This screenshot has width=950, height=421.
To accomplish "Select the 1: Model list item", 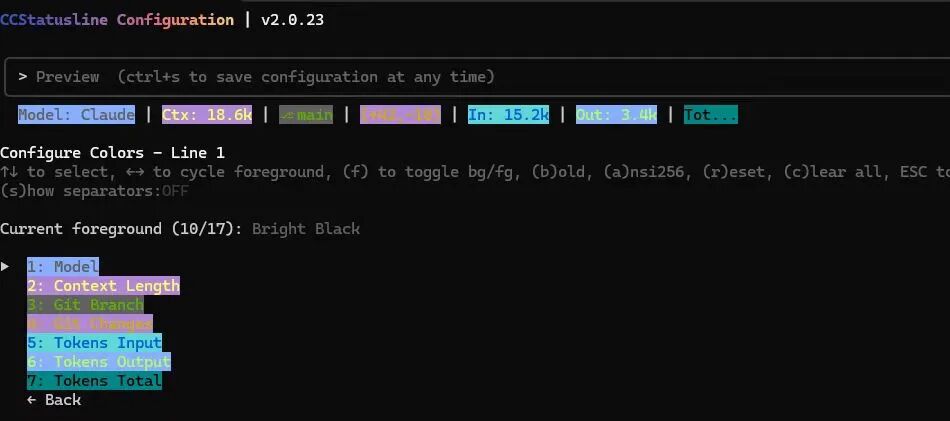I will tap(63, 267).
